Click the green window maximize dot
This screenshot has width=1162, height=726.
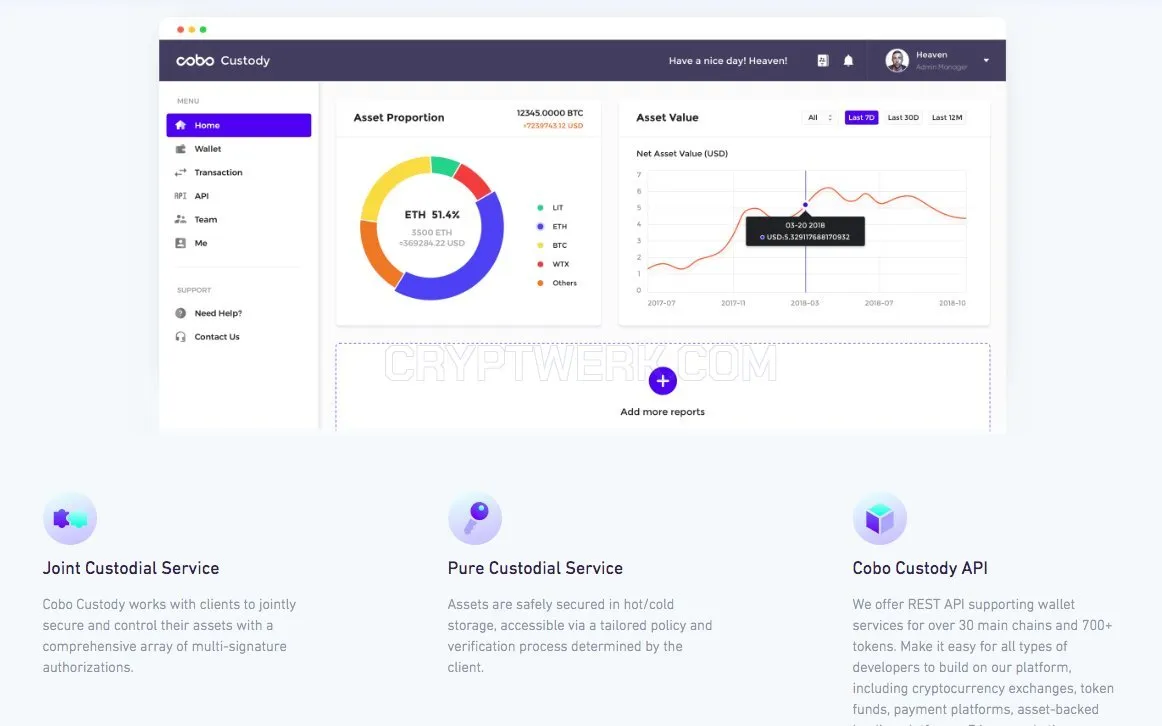[203, 30]
